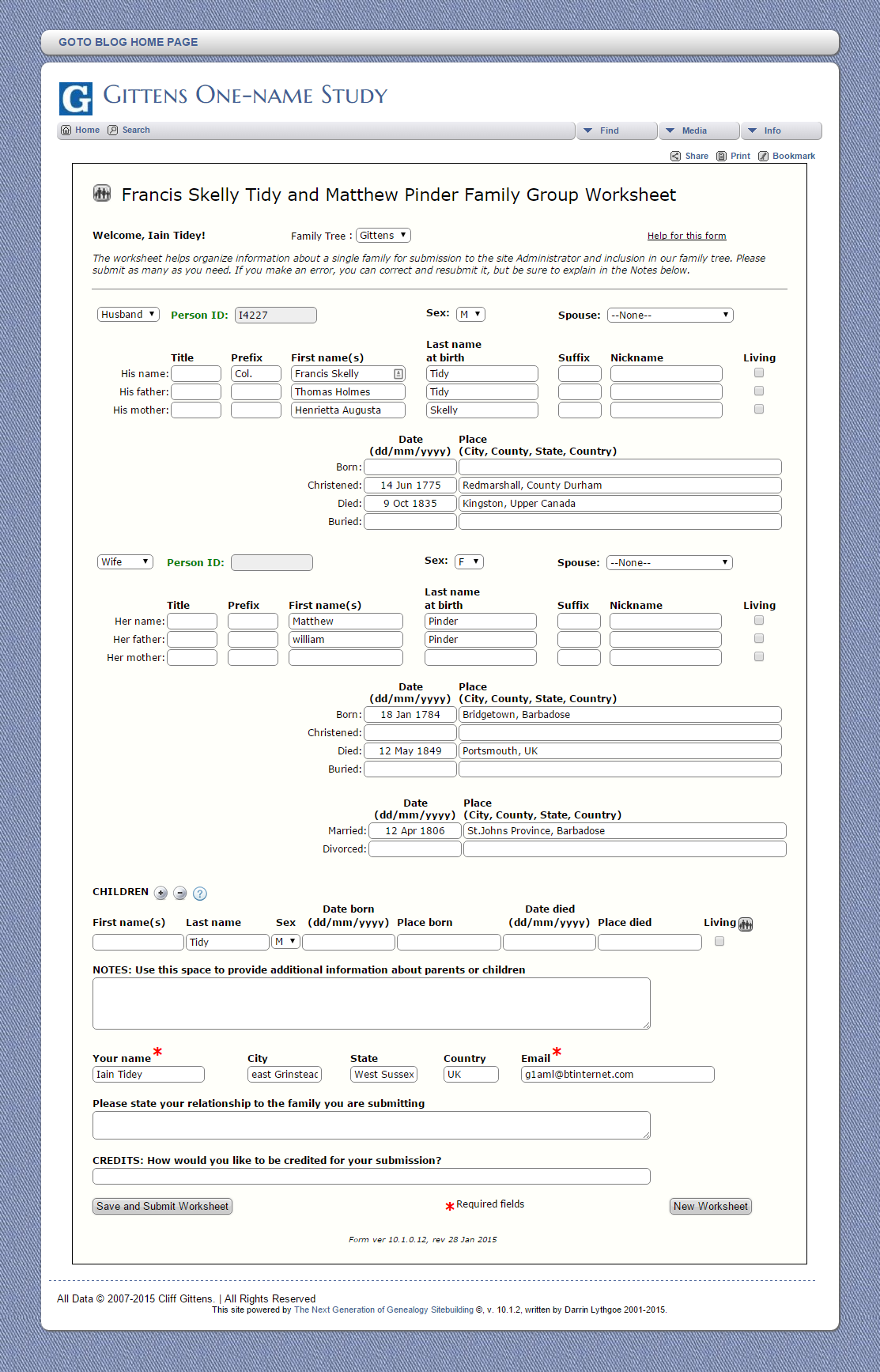Add a child row with plus icon
Viewport: 880px width, 1372px height.
[161, 894]
